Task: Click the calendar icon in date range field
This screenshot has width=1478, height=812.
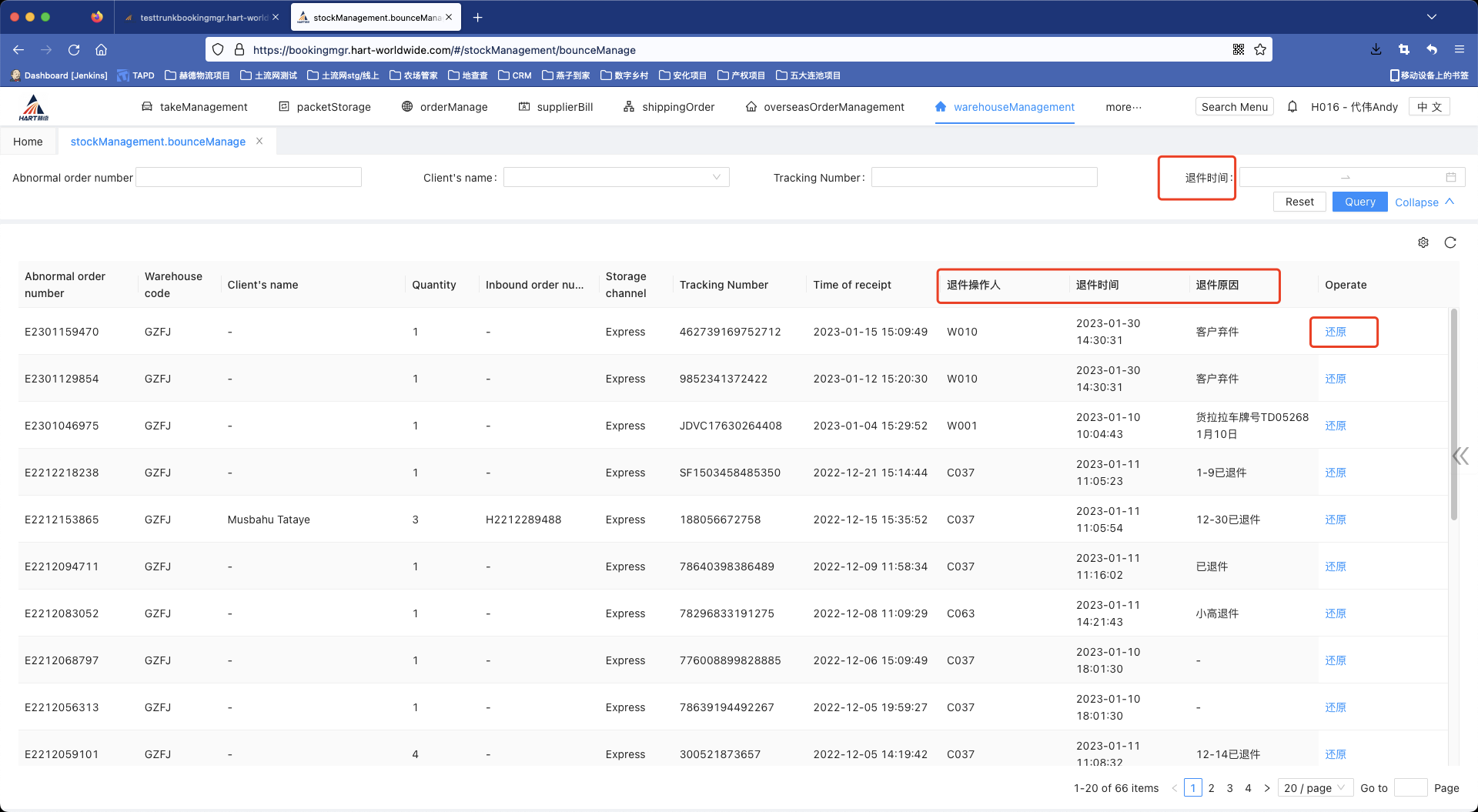Action: 1451,178
